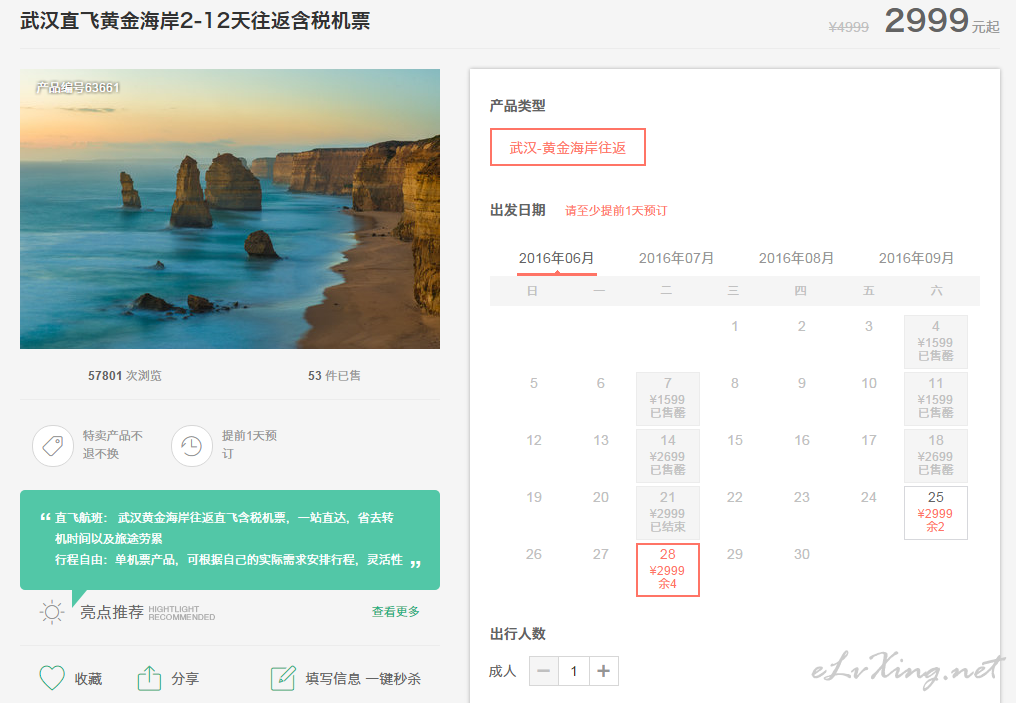The image size is (1016, 703).
Task: Click calendar date 1 in June
Action: click(x=735, y=326)
